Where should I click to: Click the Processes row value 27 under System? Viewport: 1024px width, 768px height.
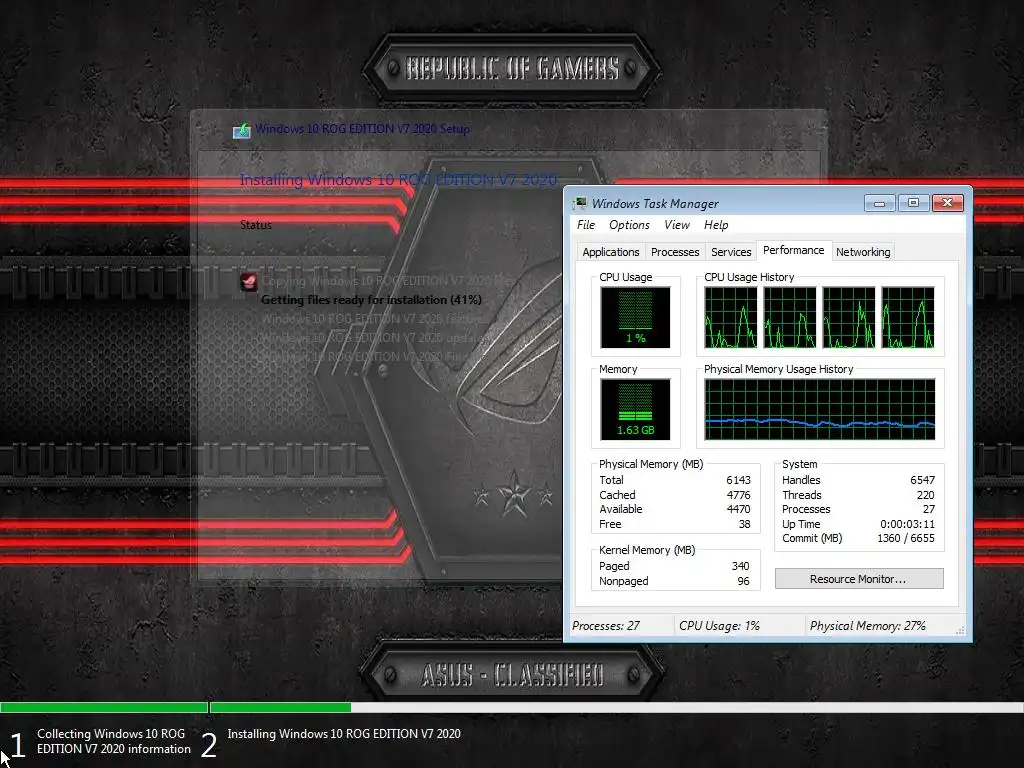pyautogui.click(x=929, y=509)
